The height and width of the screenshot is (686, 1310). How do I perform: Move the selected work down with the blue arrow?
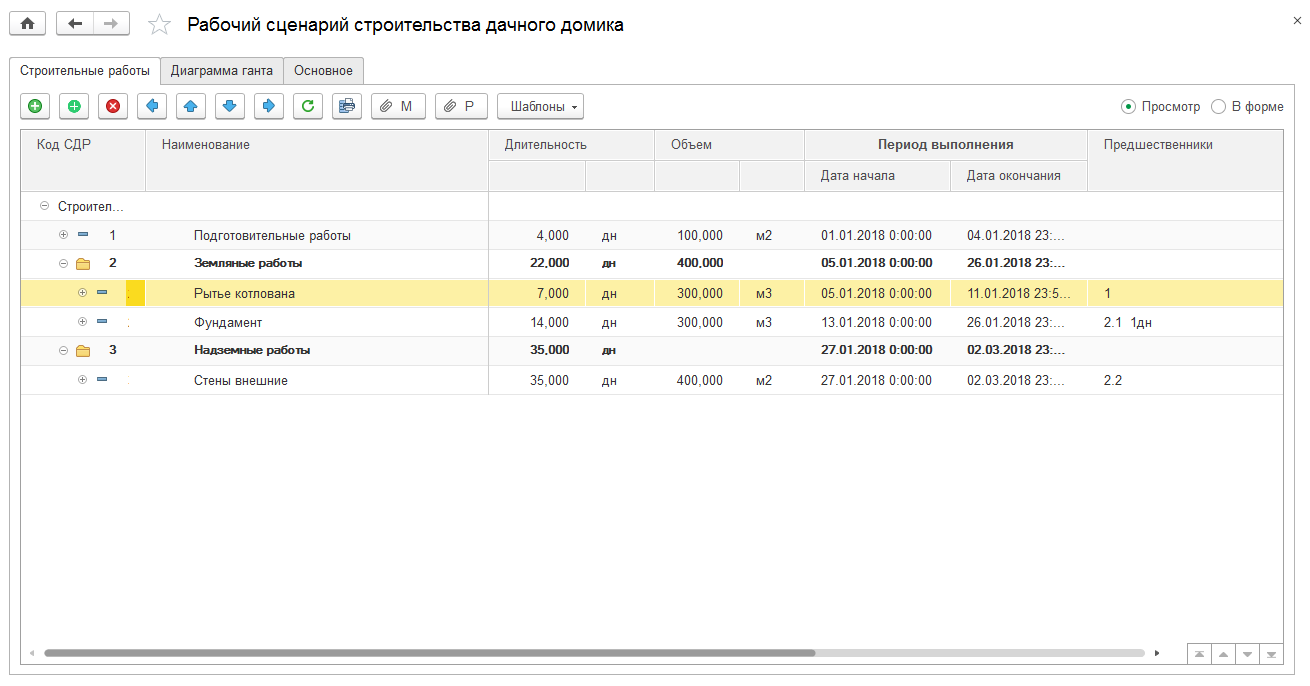point(230,106)
